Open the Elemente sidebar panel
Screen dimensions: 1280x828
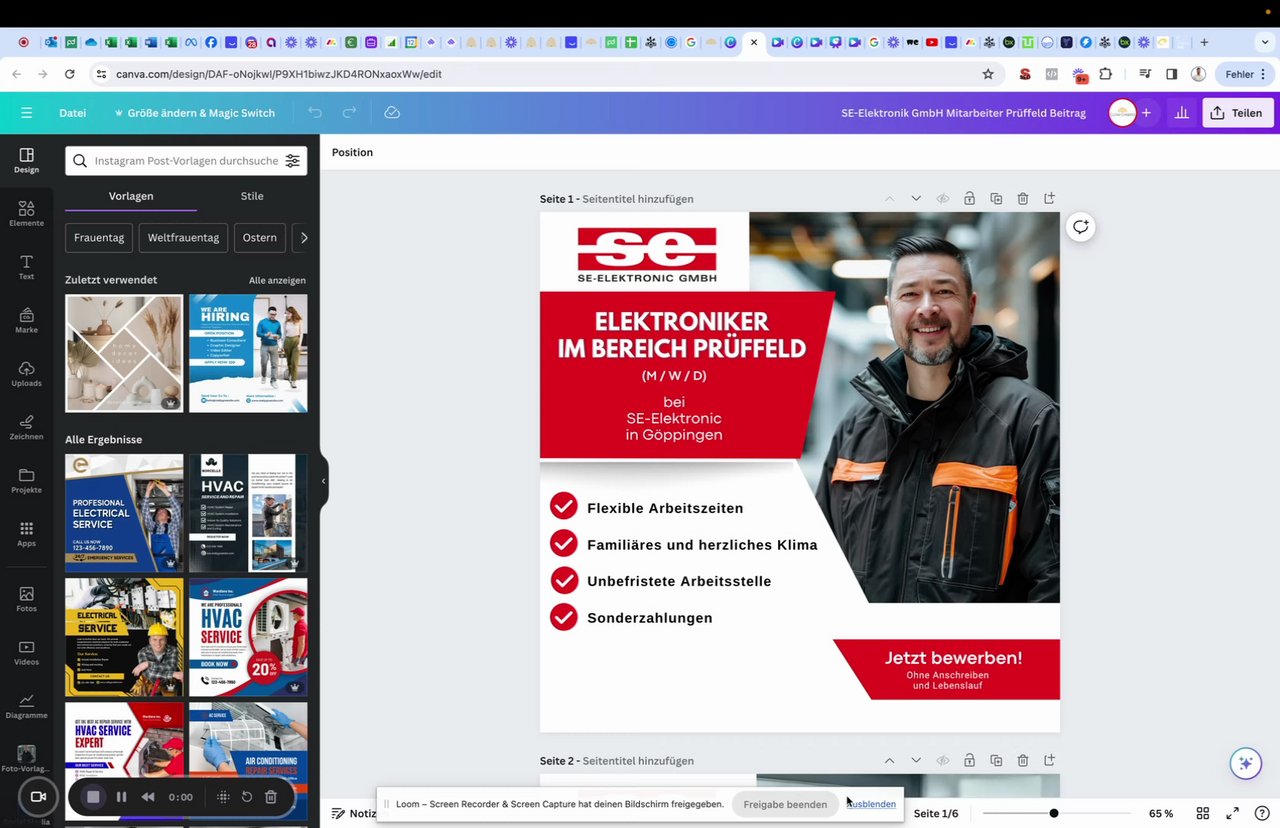[27, 213]
